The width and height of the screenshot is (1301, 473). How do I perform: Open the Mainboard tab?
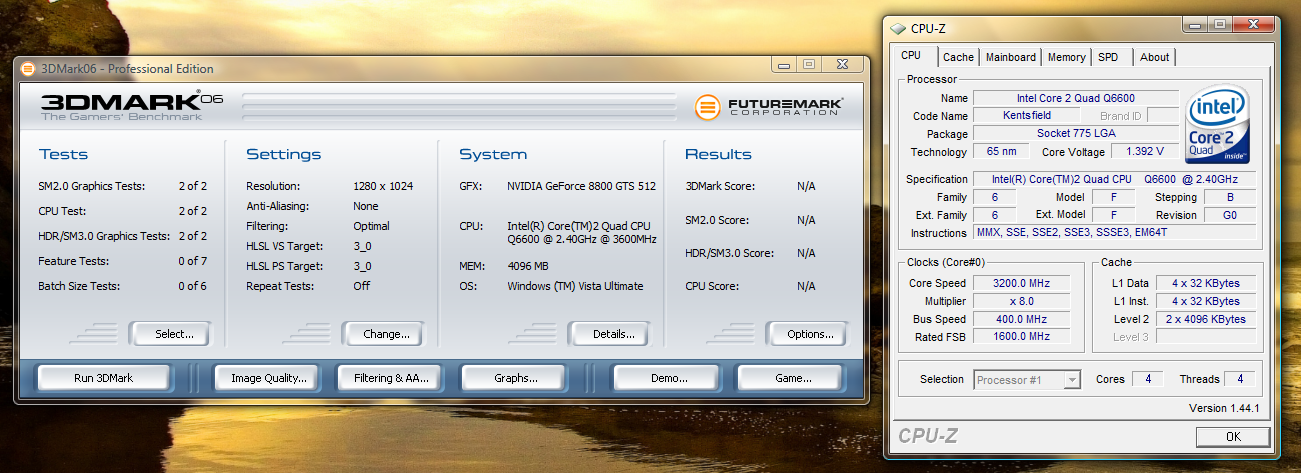coord(1011,57)
